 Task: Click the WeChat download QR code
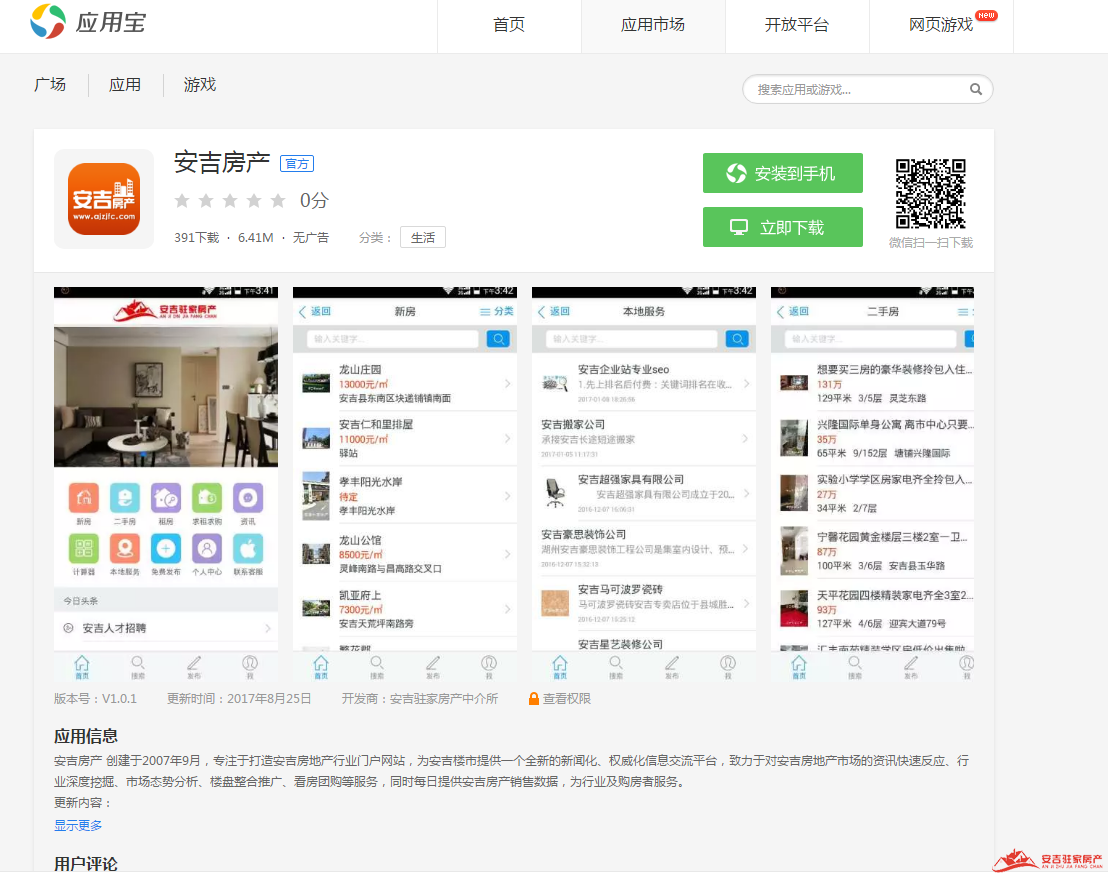(931, 194)
